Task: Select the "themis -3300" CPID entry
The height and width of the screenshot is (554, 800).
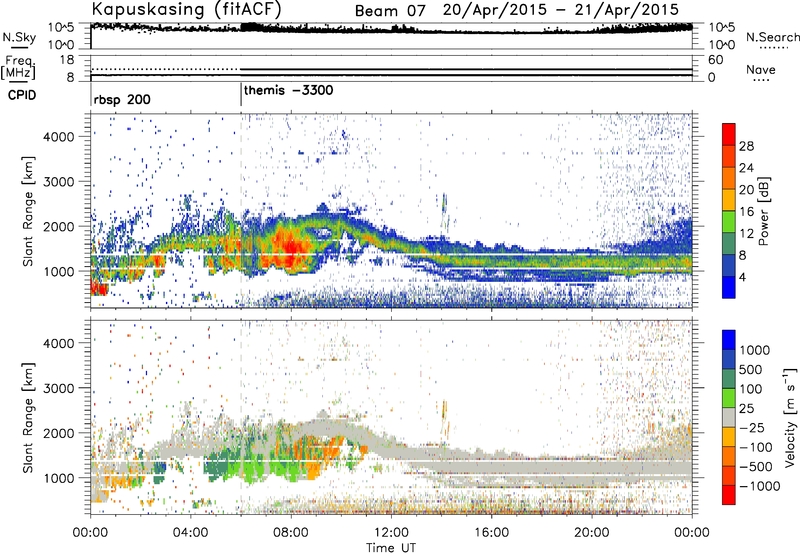Action: (288, 90)
